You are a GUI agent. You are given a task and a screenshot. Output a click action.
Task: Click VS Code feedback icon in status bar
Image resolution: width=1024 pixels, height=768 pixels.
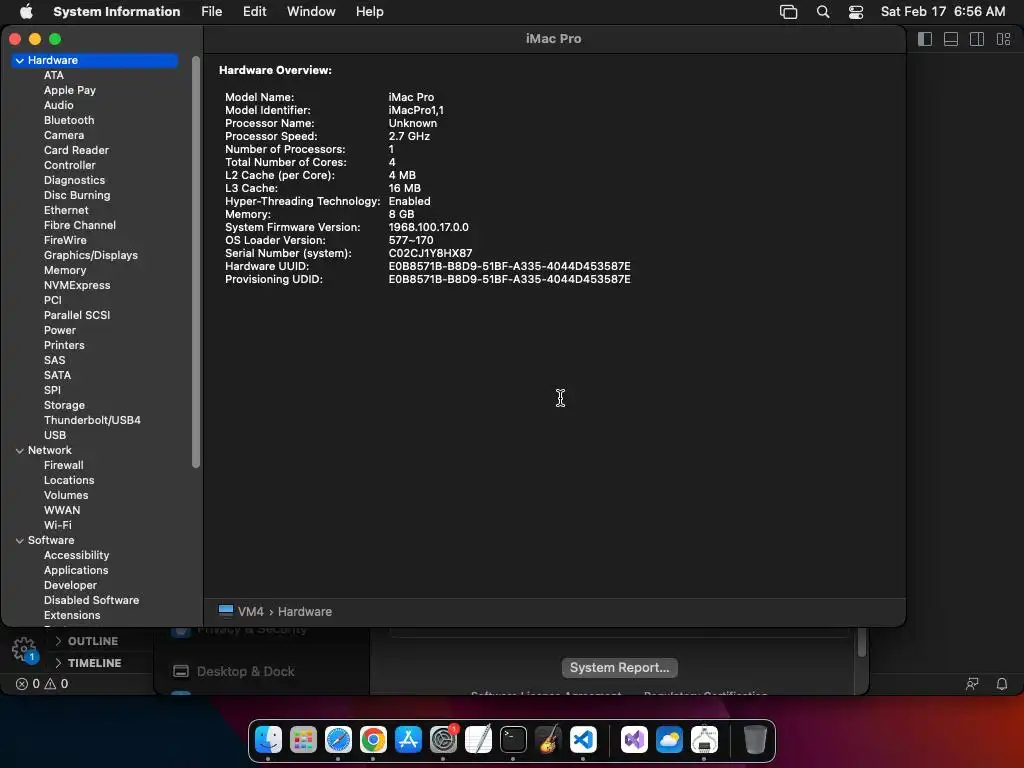point(972,684)
